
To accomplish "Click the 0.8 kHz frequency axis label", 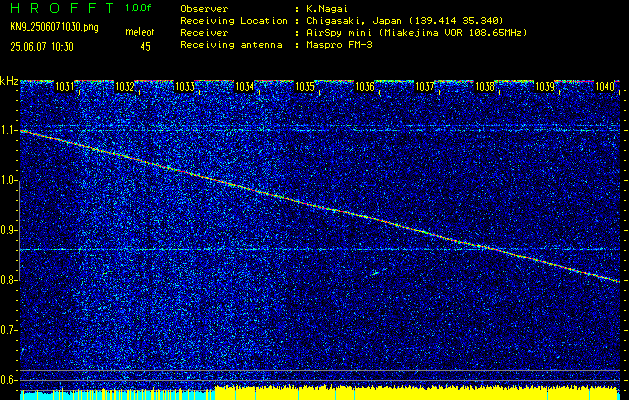I will tap(8, 280).
